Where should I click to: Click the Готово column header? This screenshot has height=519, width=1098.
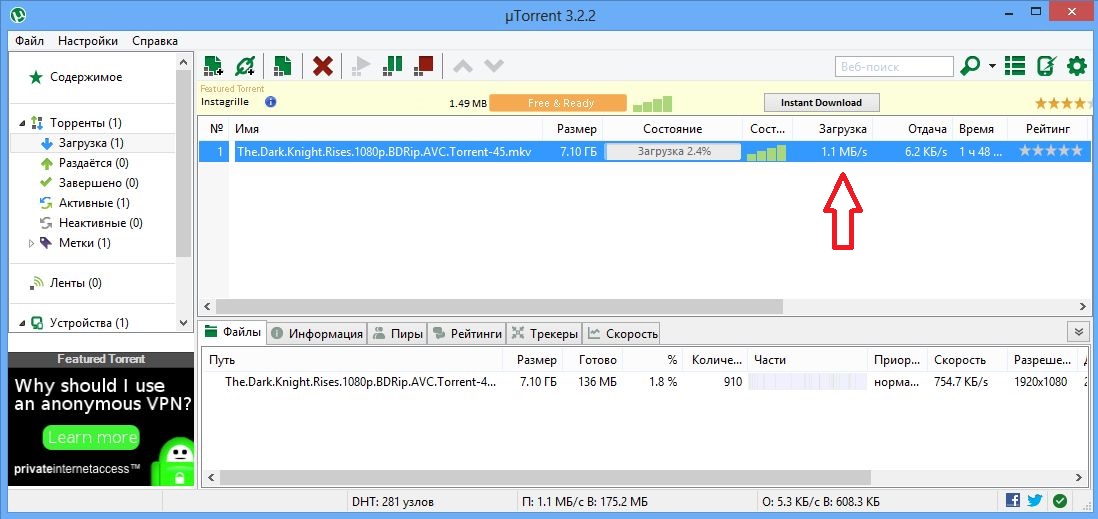[597, 360]
